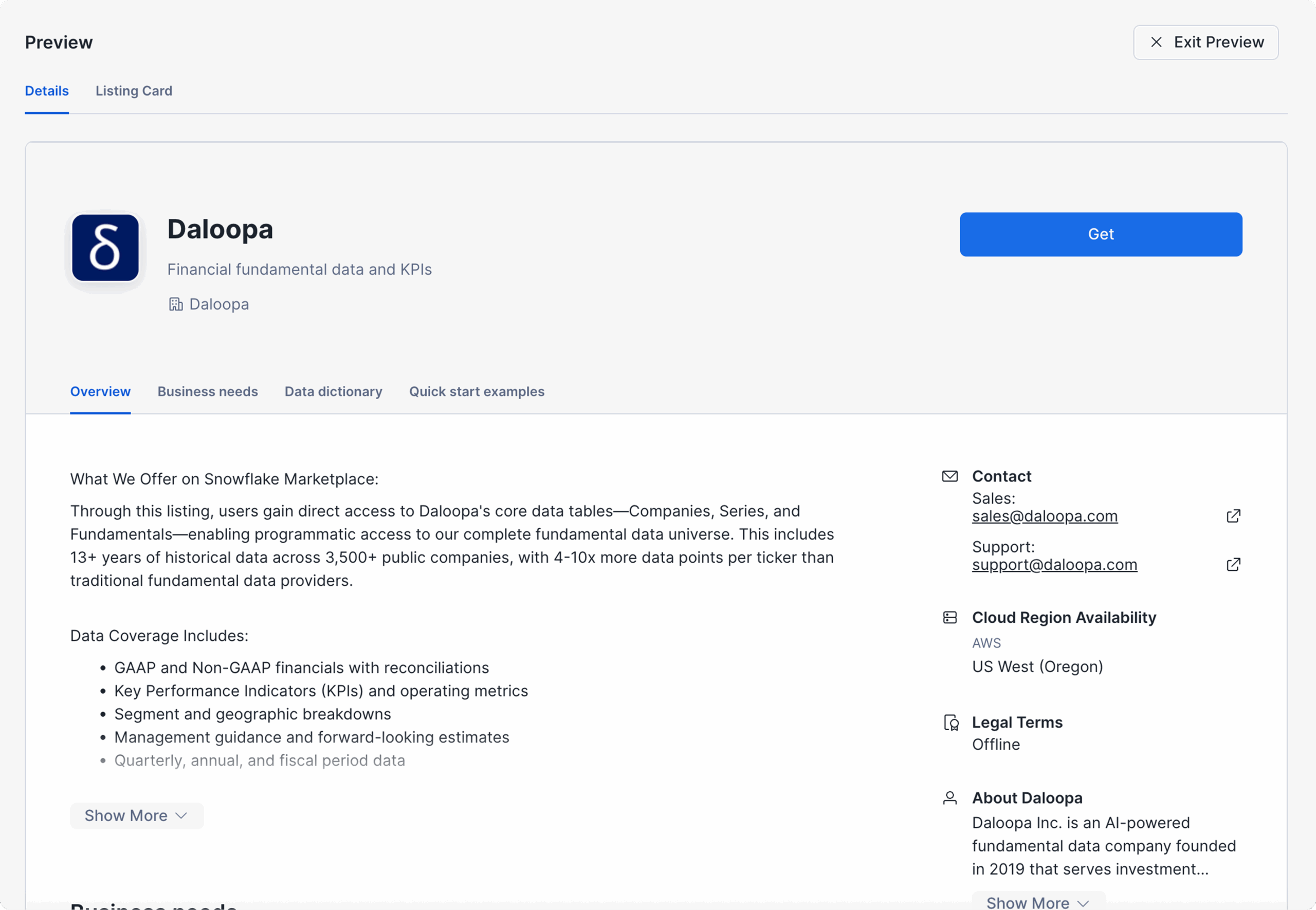Viewport: 1316px width, 910px height.
Task: Expand About Daloopa with Show More
Action: tap(1038, 903)
